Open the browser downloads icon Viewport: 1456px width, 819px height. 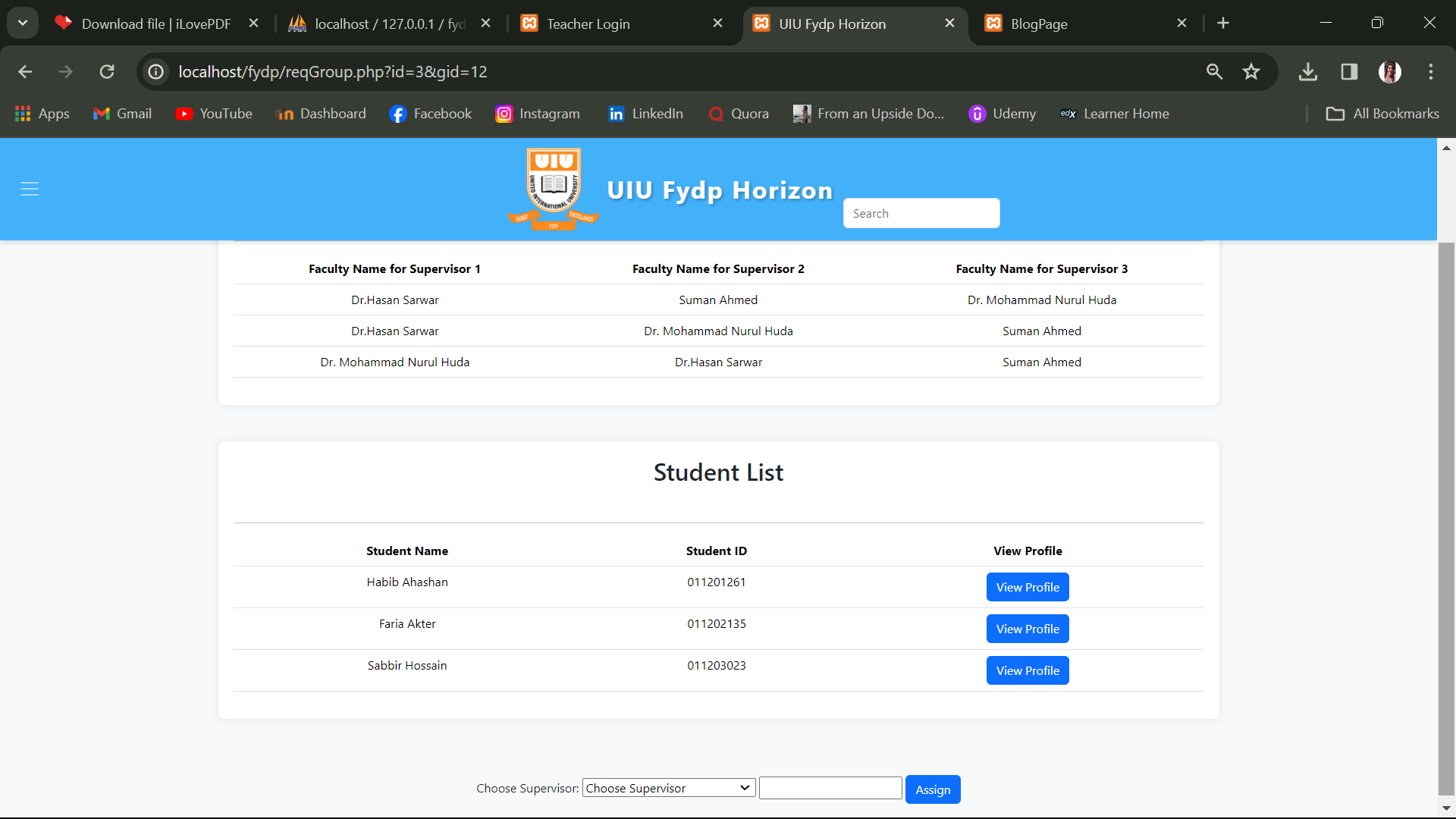tap(1308, 71)
